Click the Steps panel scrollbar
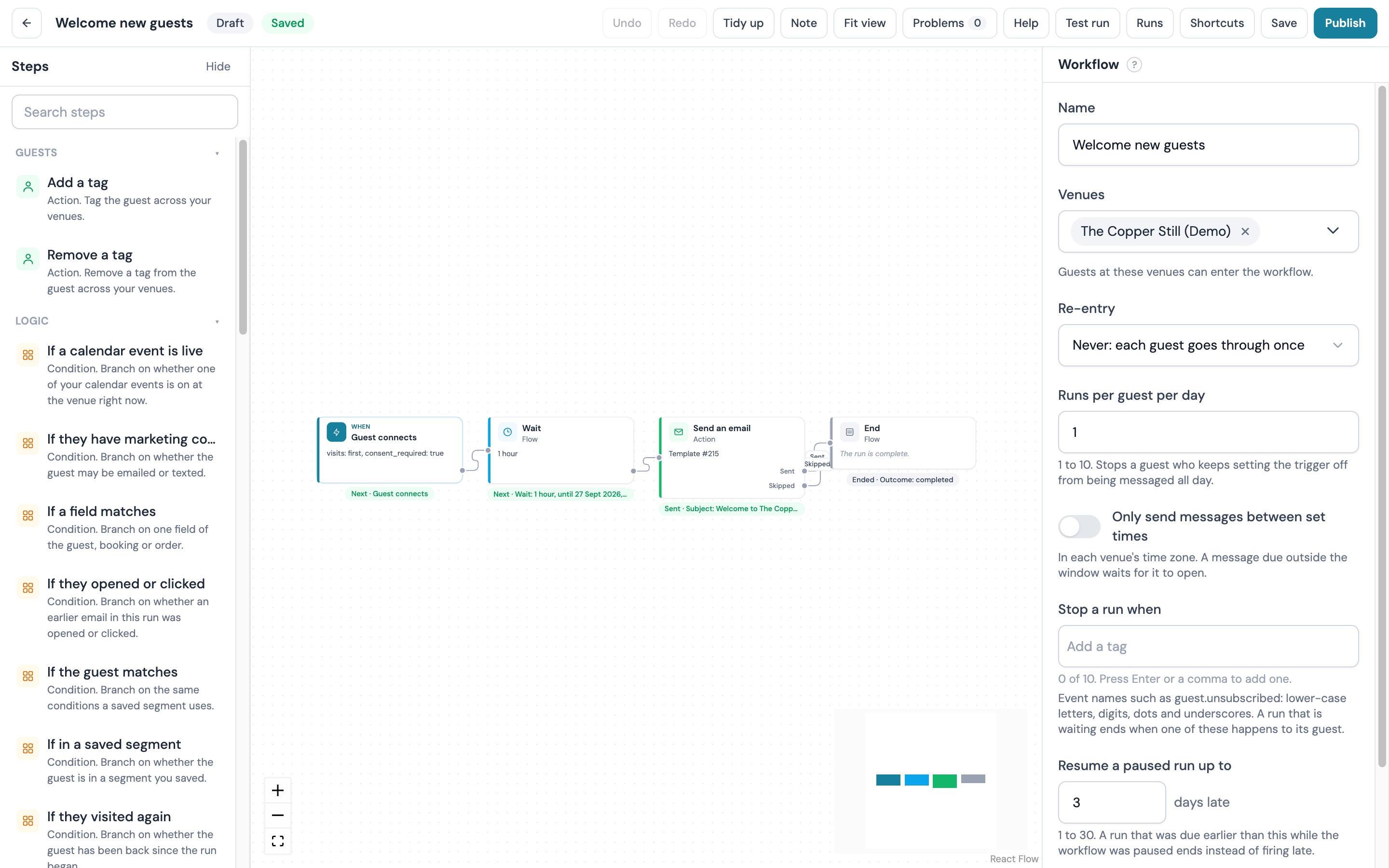The image size is (1389, 868). coord(243,236)
